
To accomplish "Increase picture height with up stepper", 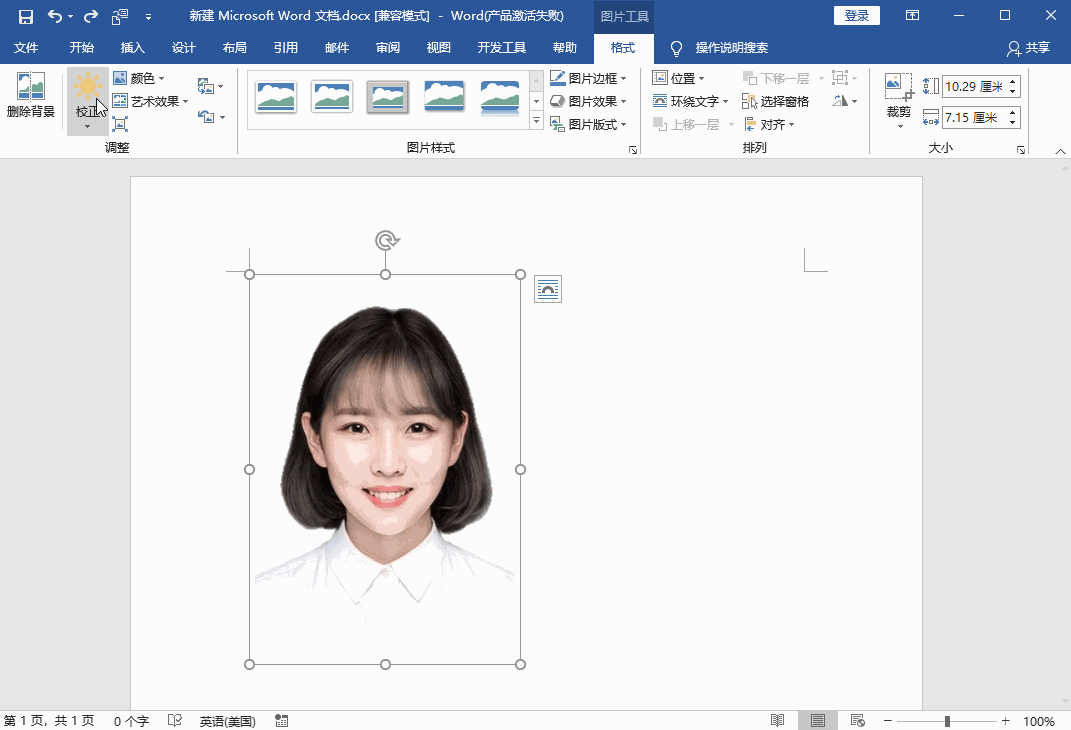I will coord(1013,82).
